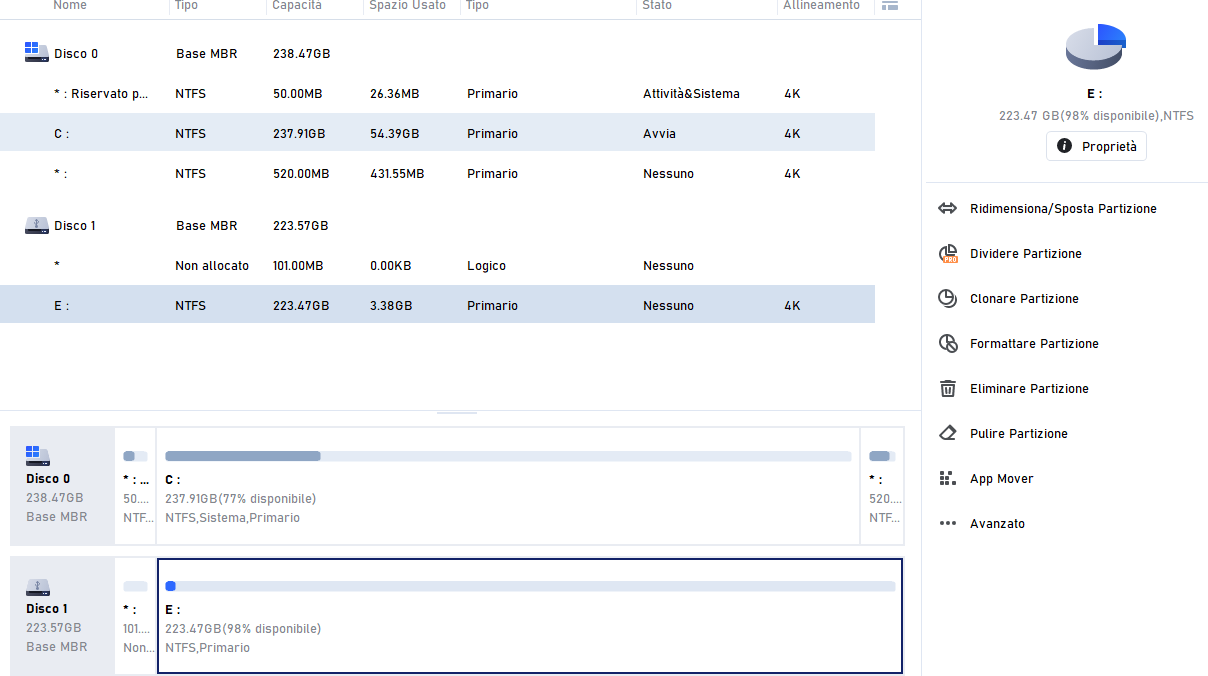Click the 50MB reserved block in Disco 0 map
Screen dimensions: 1208x676
click(x=135, y=486)
